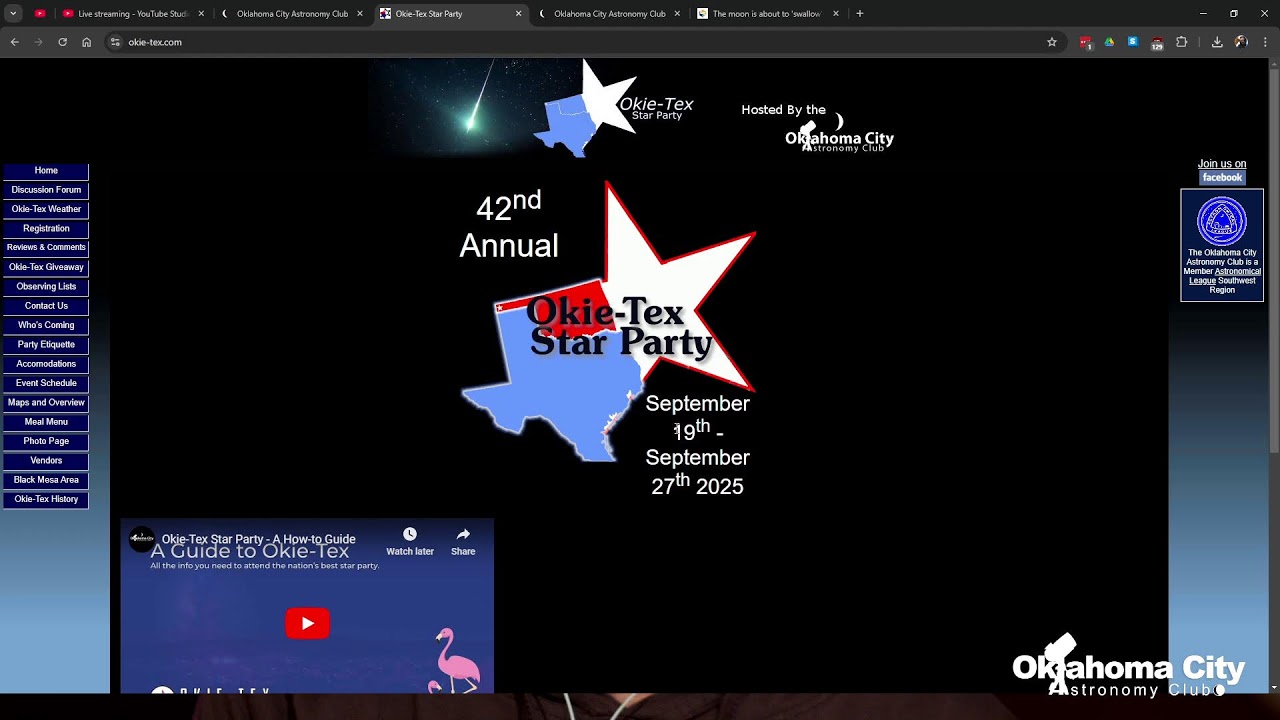Open the Registration page
1280x720 pixels.
pos(46,229)
